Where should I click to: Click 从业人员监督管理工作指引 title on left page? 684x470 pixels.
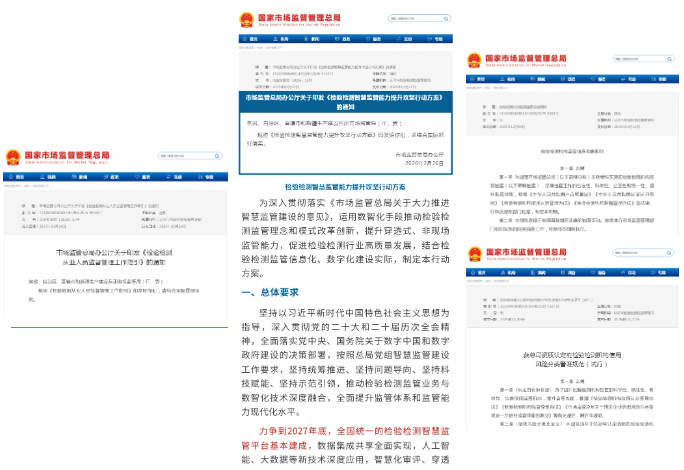114,262
